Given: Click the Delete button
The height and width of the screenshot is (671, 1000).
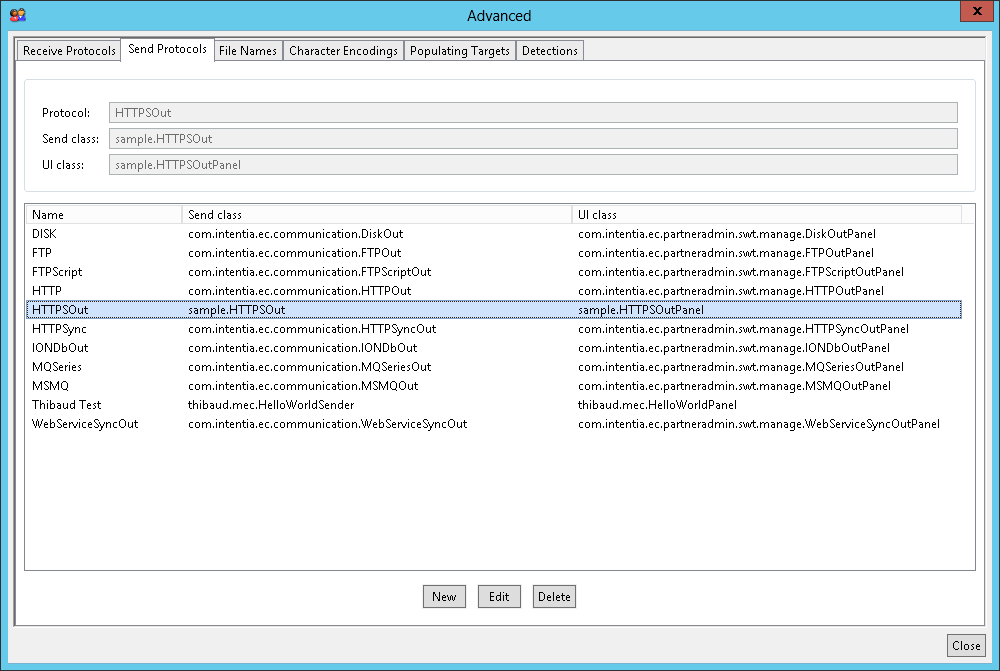Looking at the screenshot, I should coord(554,597).
